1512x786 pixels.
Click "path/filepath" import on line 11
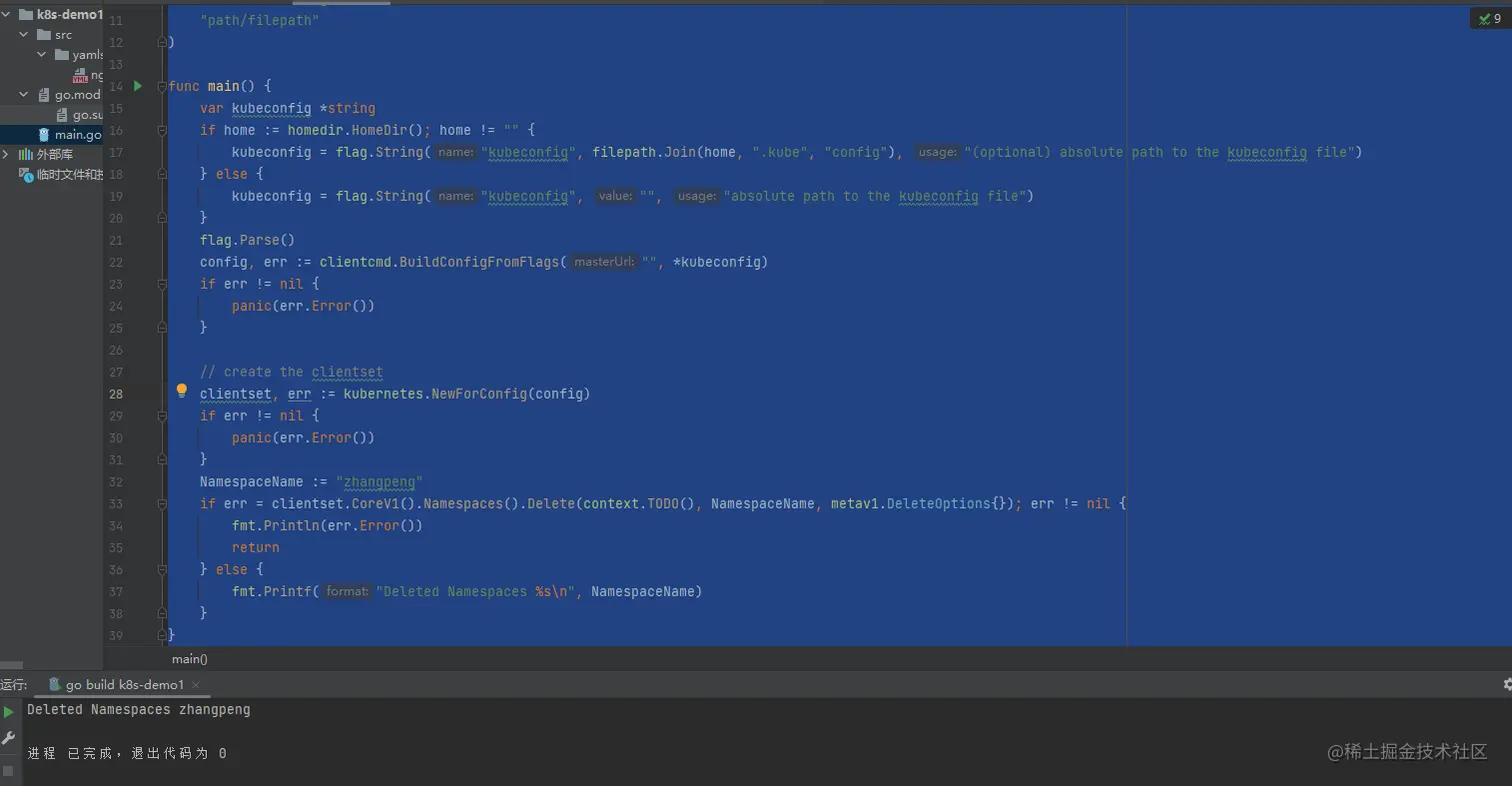259,20
